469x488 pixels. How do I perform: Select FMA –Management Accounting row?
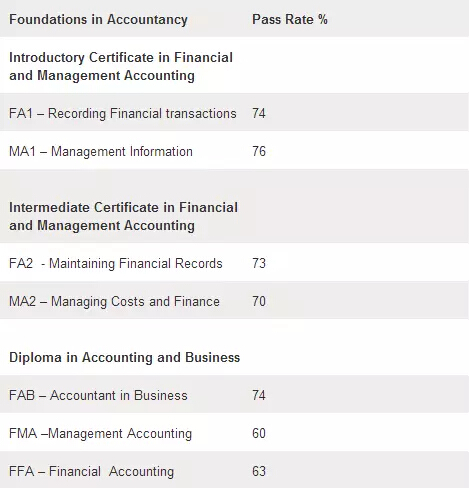[234, 433]
